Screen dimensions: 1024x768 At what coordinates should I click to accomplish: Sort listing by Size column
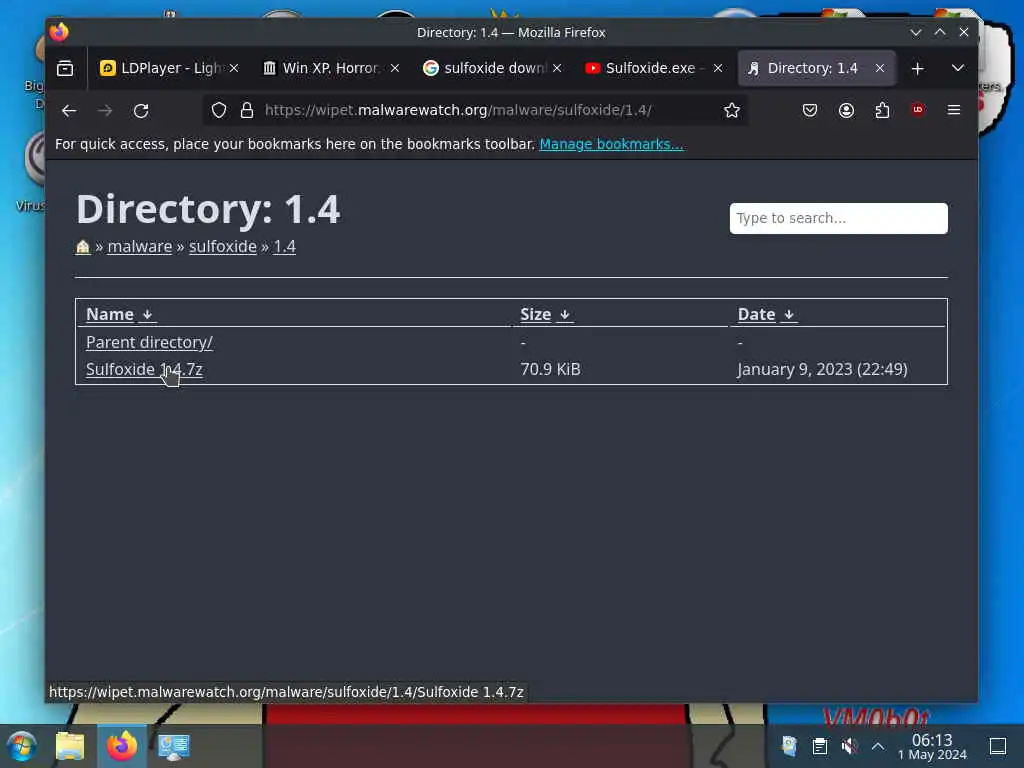pos(536,315)
